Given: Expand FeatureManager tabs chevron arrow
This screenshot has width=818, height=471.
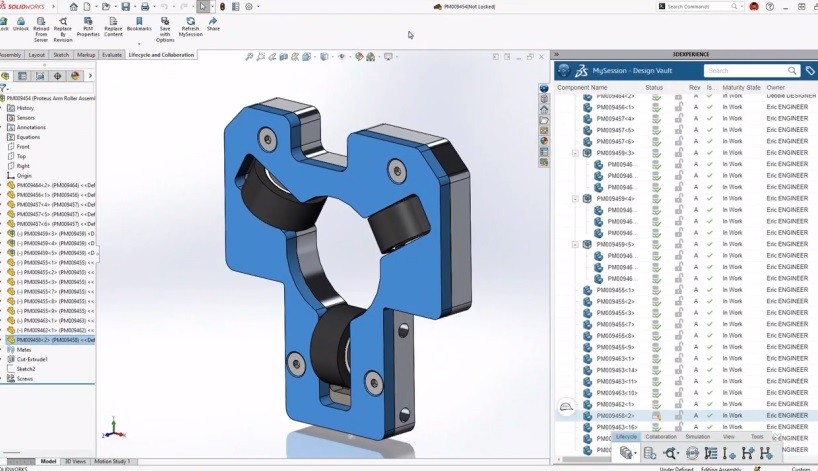Looking at the screenshot, I should [90, 76].
